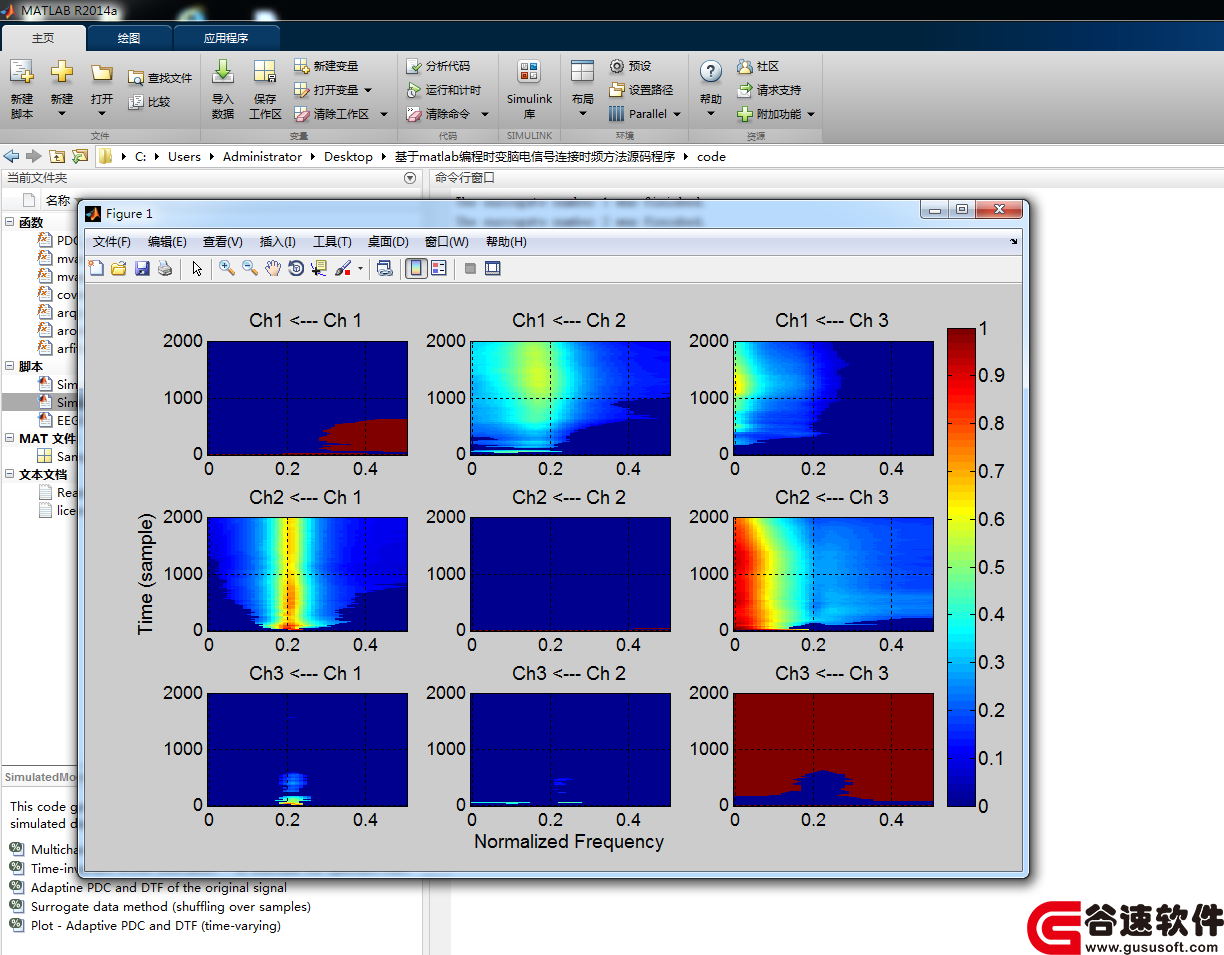Click Analyze Code (分析代码) button
Viewport: 1224px width, 955px height.
pos(438,66)
